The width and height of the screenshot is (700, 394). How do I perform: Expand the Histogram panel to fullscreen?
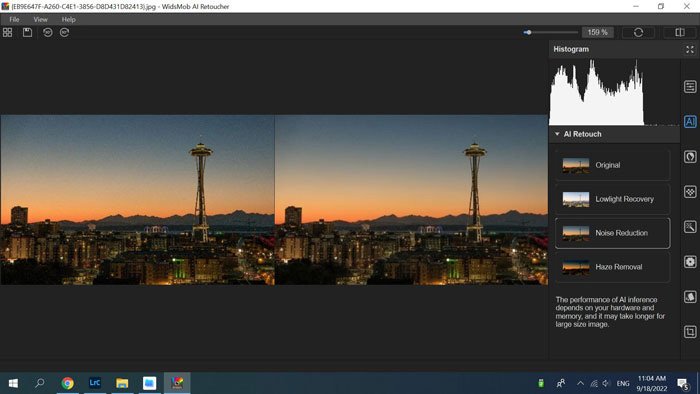(x=690, y=50)
